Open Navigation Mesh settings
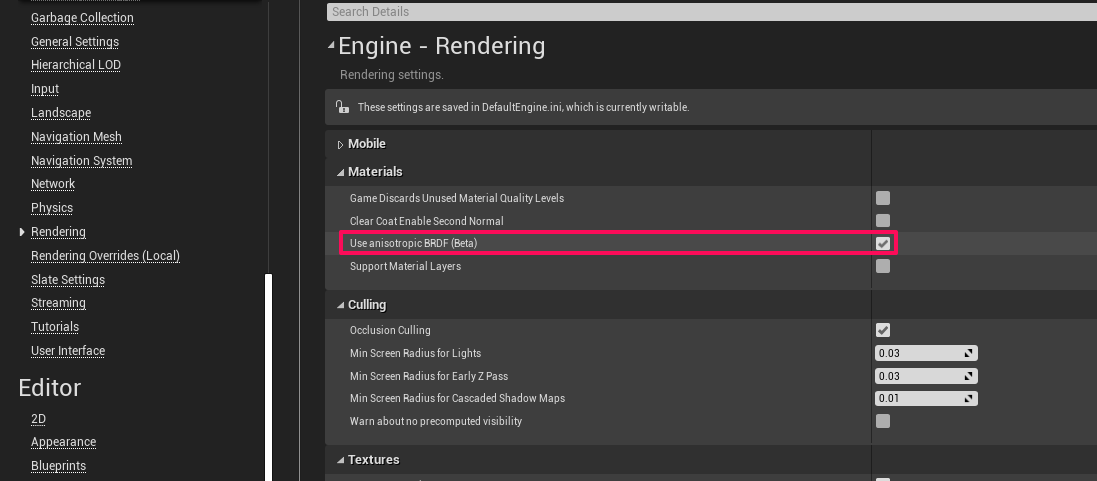The height and width of the screenshot is (481, 1097). tap(76, 136)
